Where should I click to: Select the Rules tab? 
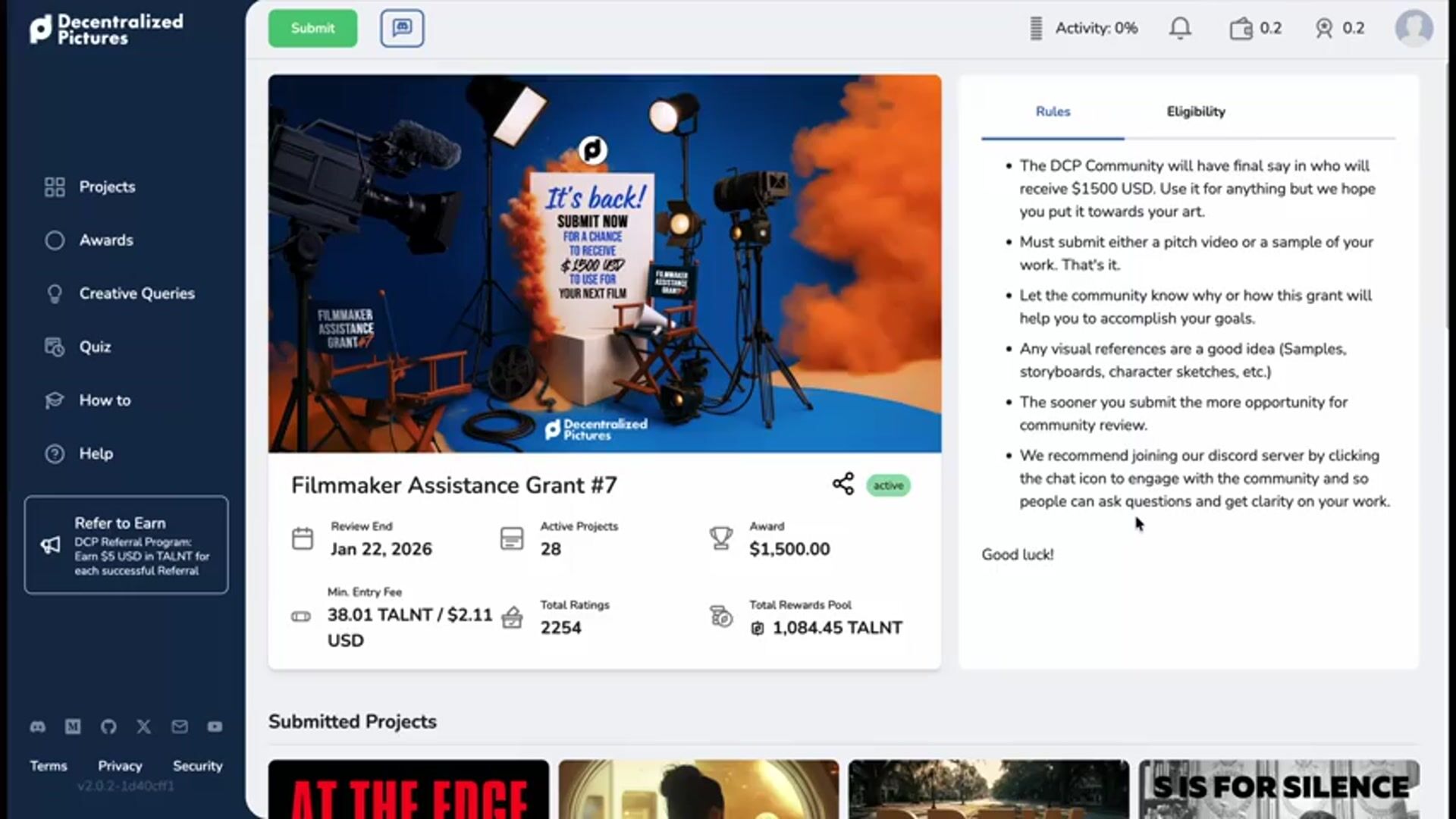pyautogui.click(x=1053, y=111)
